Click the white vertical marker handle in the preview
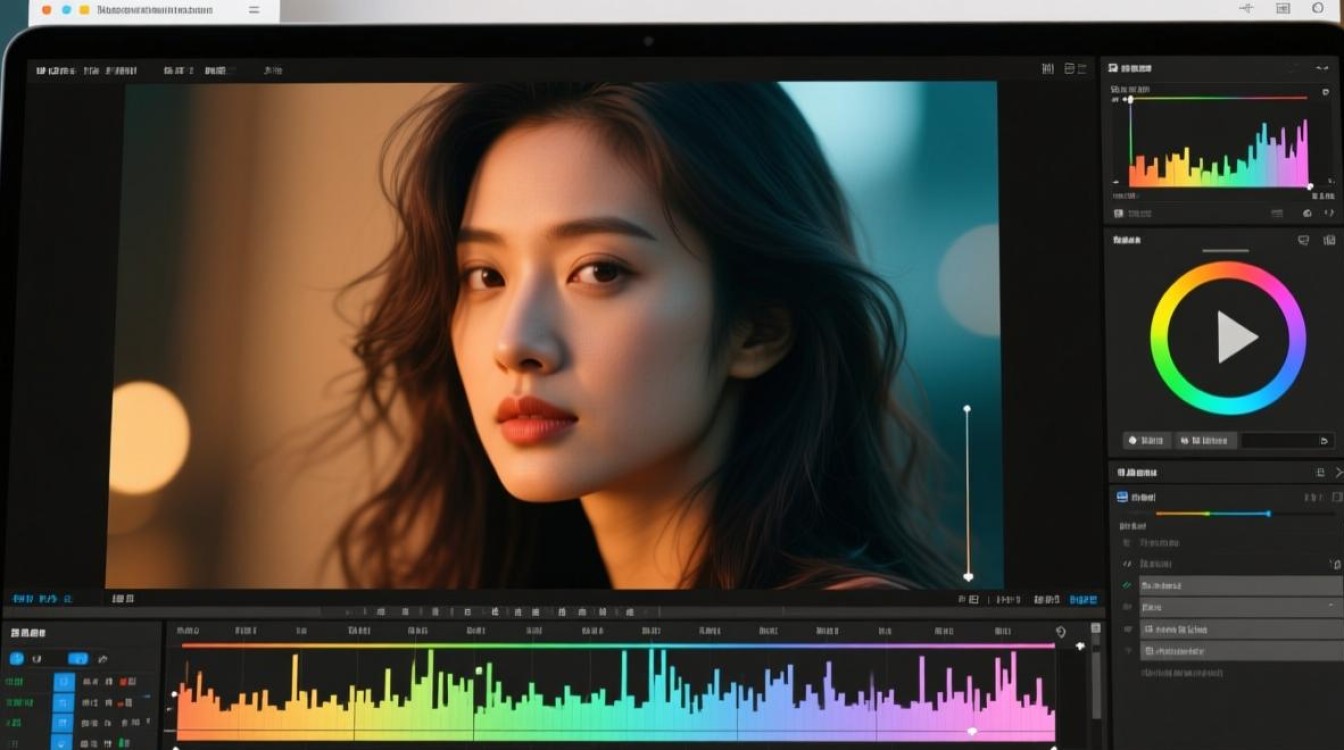1344x750 pixels. click(967, 576)
